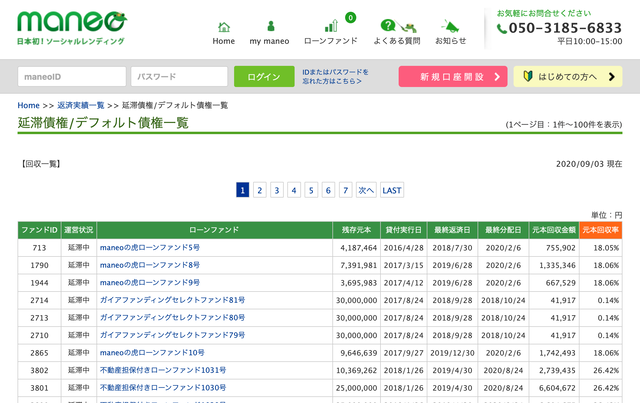Go to pagination page 3
The image size is (640, 403).
pos(277,190)
